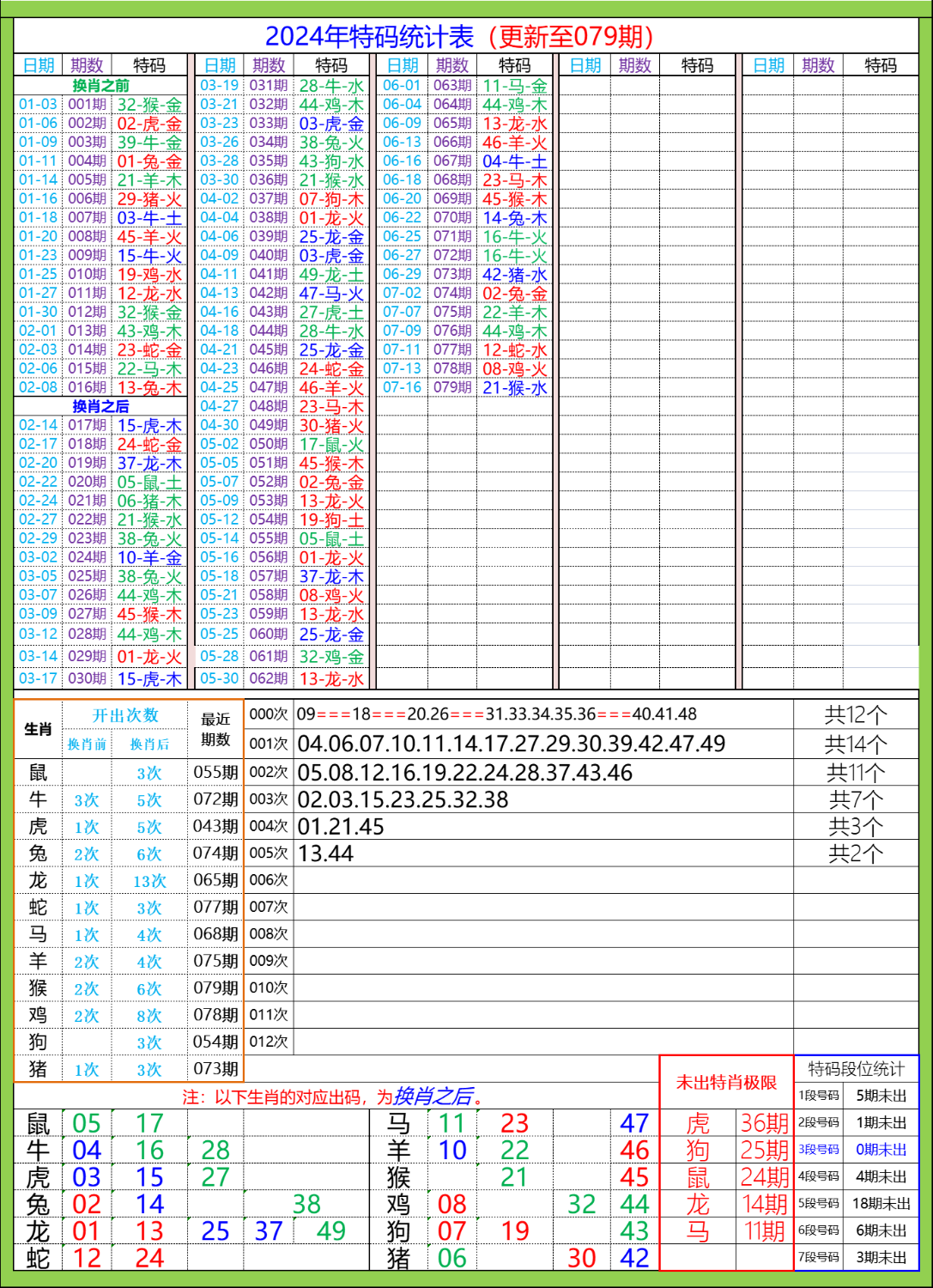933x1288 pixels.
Task: Click the 01.21.45 numbers cell
Action: tap(341, 827)
